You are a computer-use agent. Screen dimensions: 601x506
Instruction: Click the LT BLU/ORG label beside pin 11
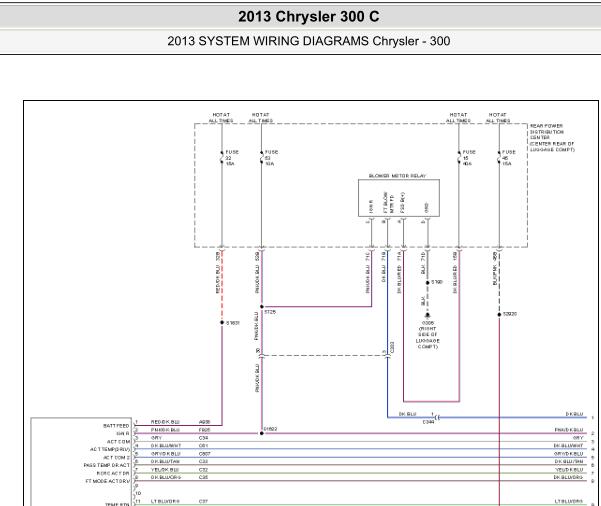pyautogui.click(x=165, y=501)
